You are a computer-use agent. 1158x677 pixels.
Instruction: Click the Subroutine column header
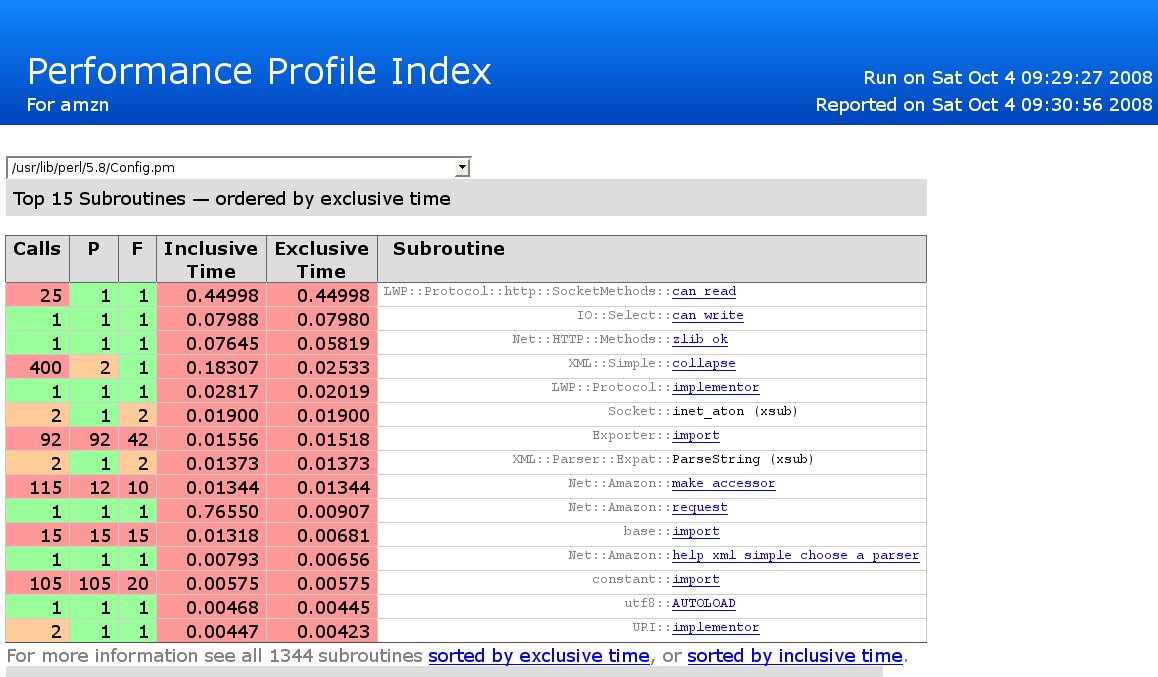click(x=652, y=259)
